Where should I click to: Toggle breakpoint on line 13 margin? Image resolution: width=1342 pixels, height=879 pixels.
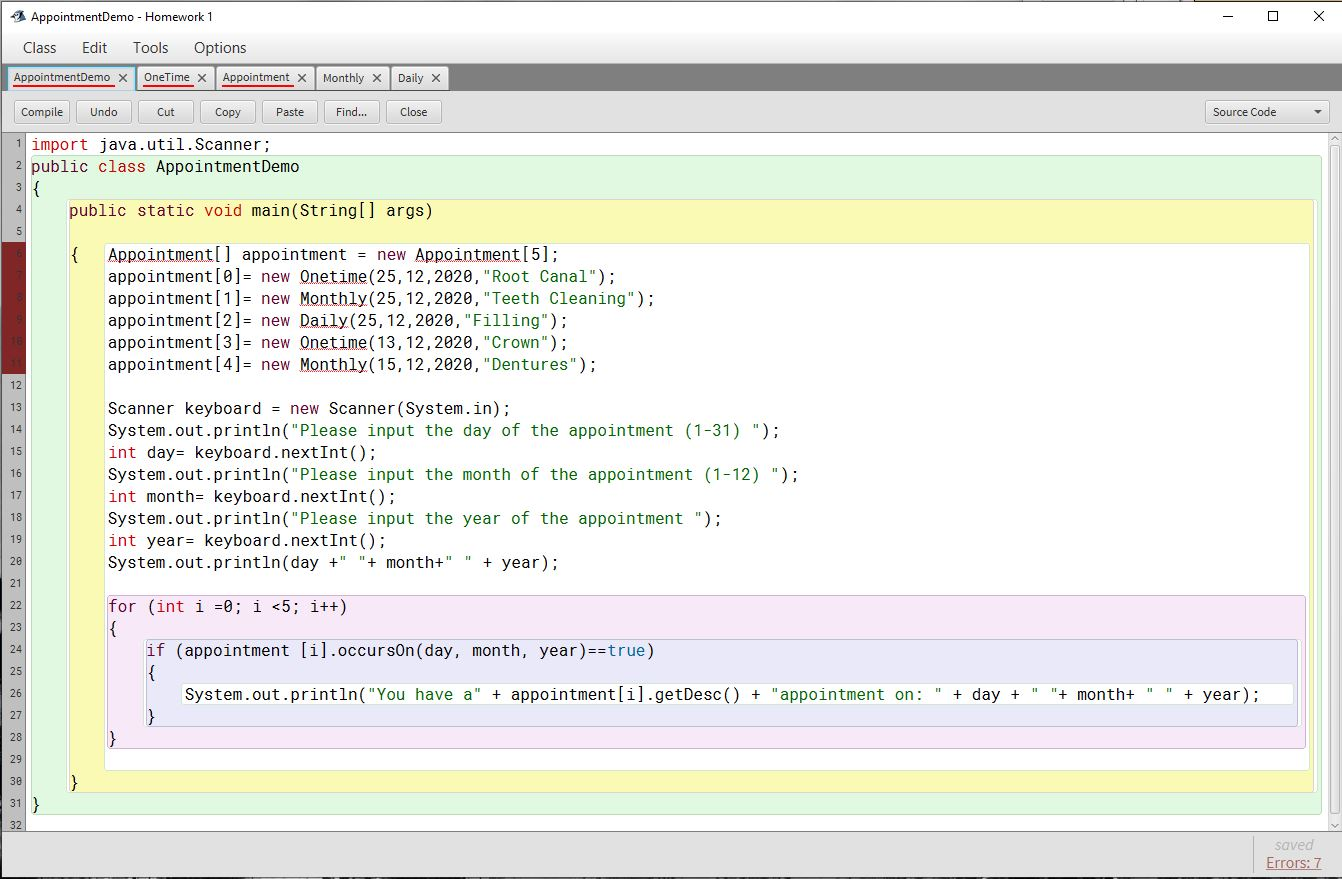pyautogui.click(x=14, y=408)
